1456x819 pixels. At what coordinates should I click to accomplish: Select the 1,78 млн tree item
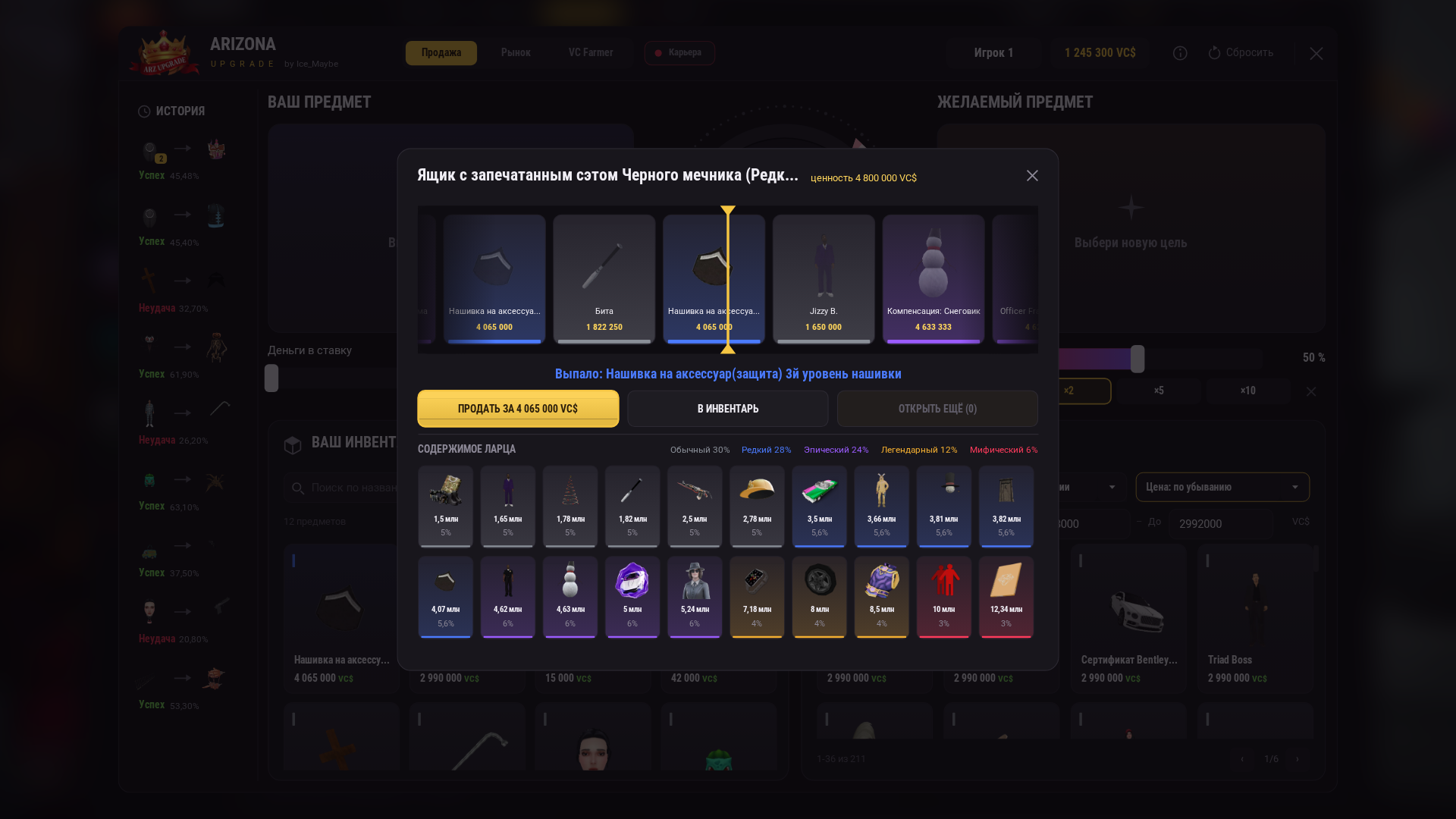point(570,507)
